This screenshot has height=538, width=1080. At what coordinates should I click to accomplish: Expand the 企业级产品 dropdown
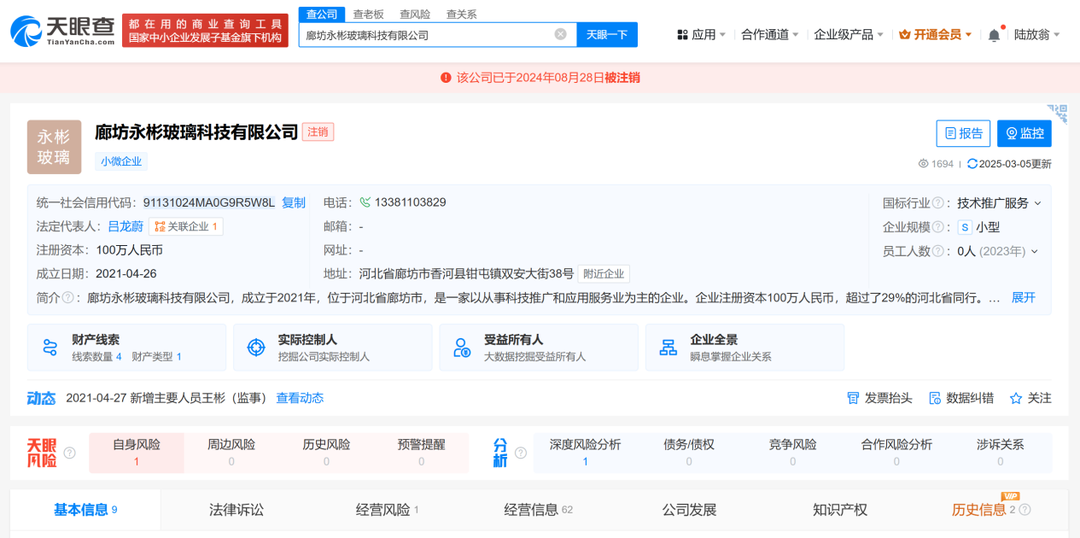880,34
